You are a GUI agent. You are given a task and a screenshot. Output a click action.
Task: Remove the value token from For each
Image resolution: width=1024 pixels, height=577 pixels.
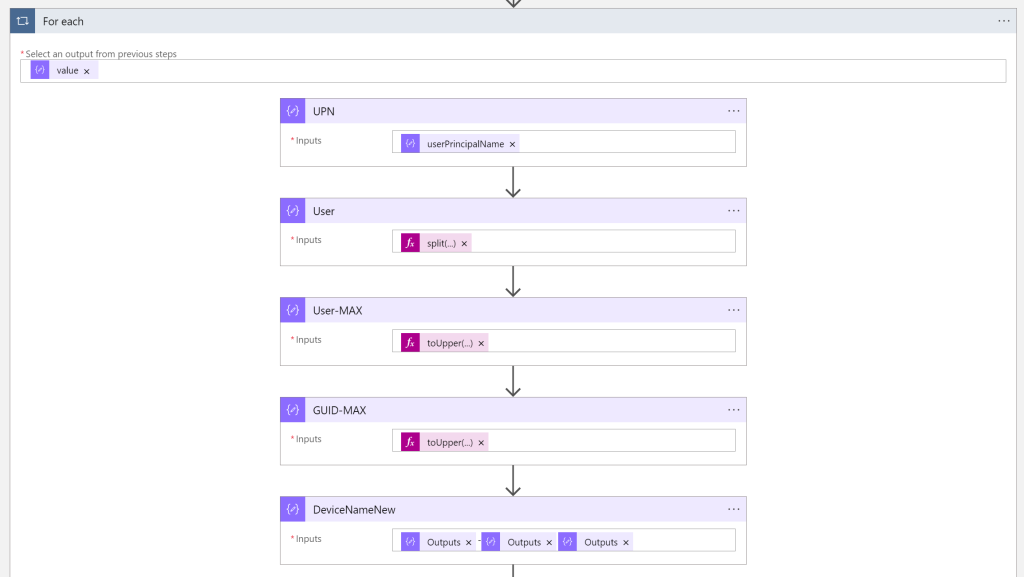87,71
